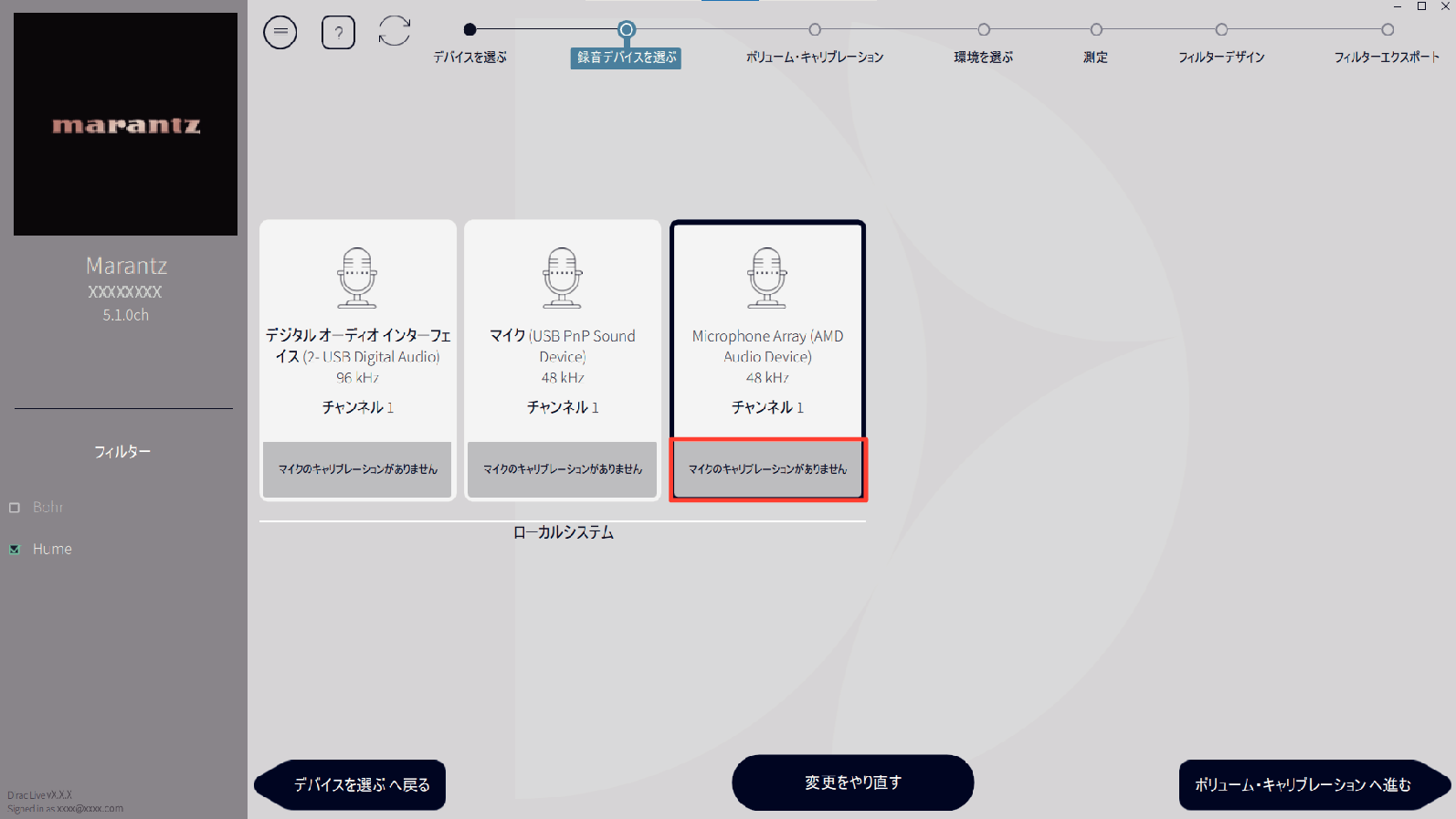This screenshot has height=819, width=1456.
Task: Click calibration button under USB PnP Sound Device
Action: click(x=563, y=469)
